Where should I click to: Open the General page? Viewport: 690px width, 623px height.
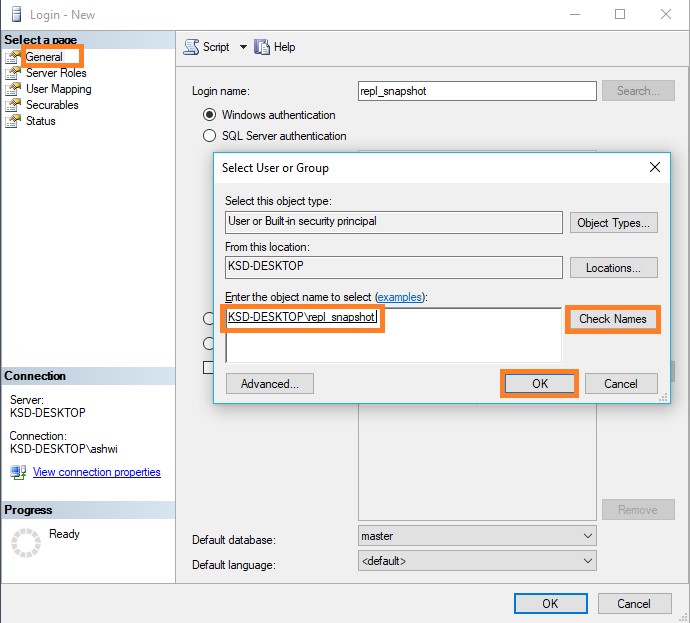44,57
